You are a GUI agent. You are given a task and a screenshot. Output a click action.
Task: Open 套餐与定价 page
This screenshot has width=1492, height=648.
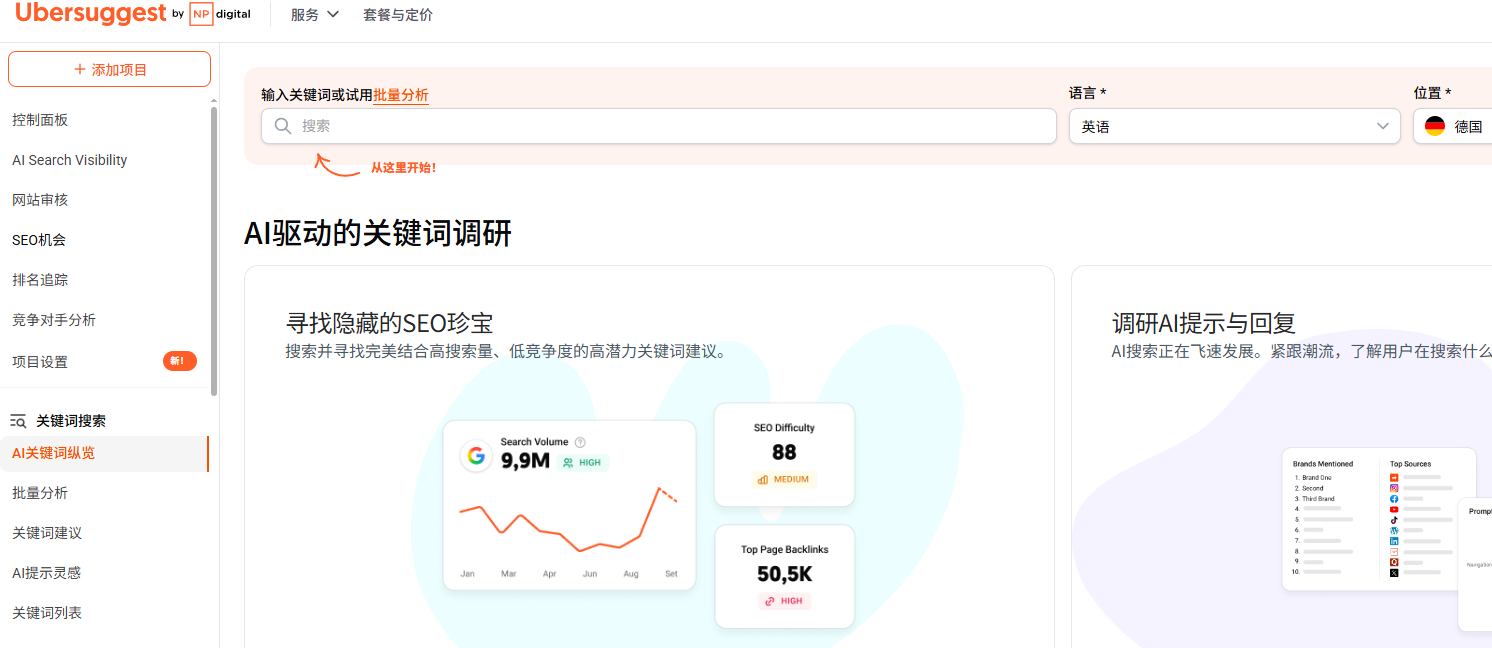point(398,15)
